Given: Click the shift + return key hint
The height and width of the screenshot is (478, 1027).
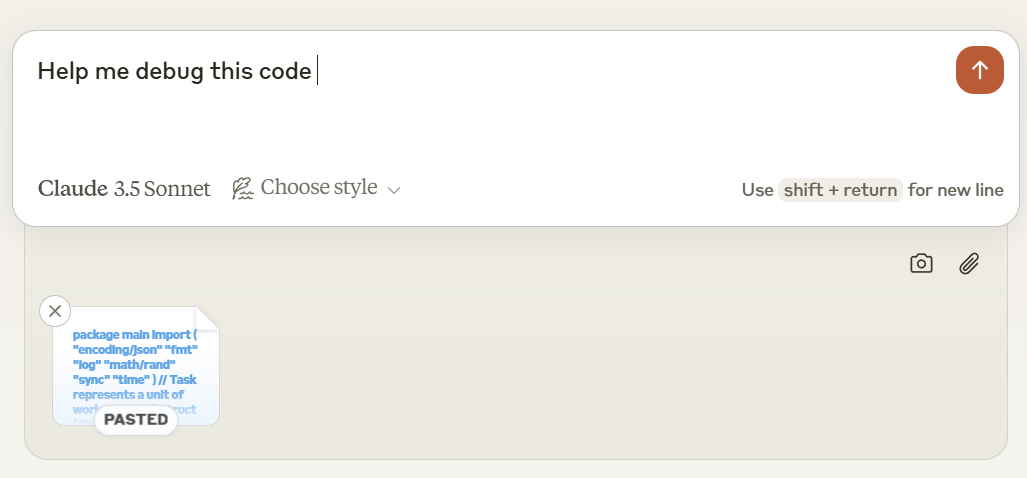Looking at the screenshot, I should [840, 190].
